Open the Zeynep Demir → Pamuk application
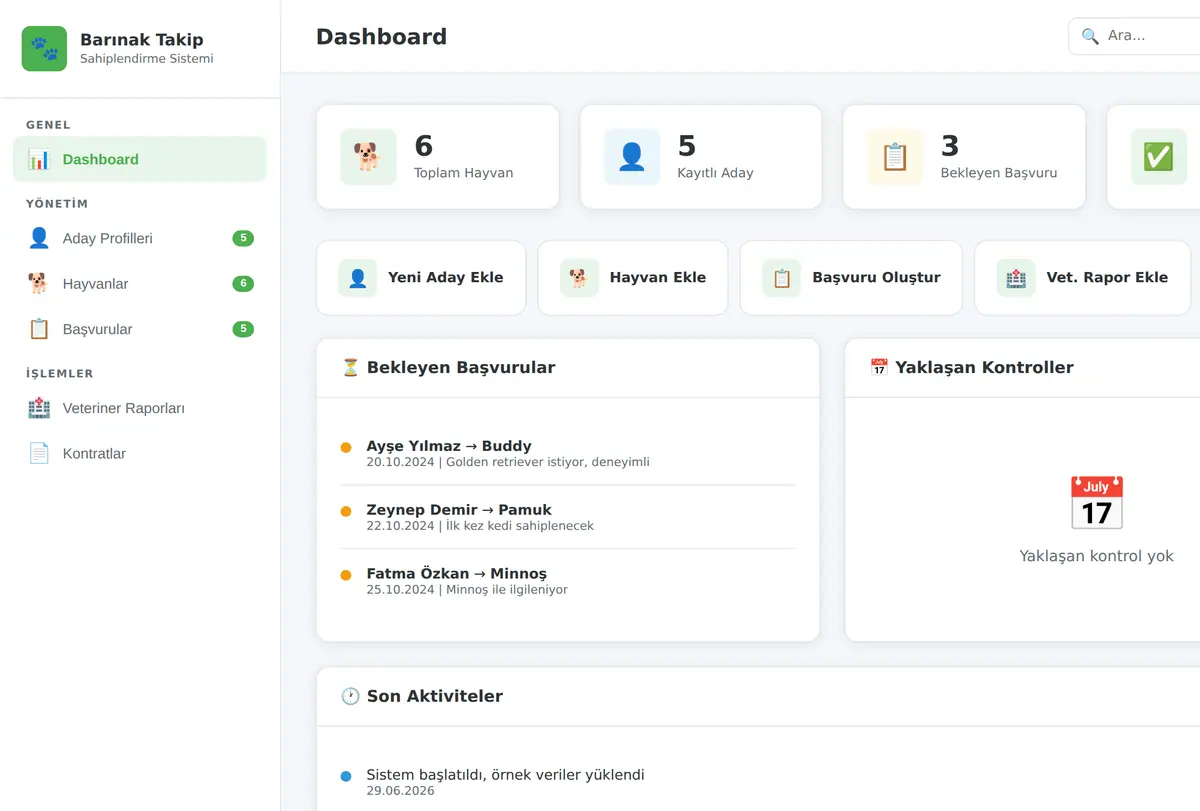This screenshot has width=1200, height=811. 568,517
